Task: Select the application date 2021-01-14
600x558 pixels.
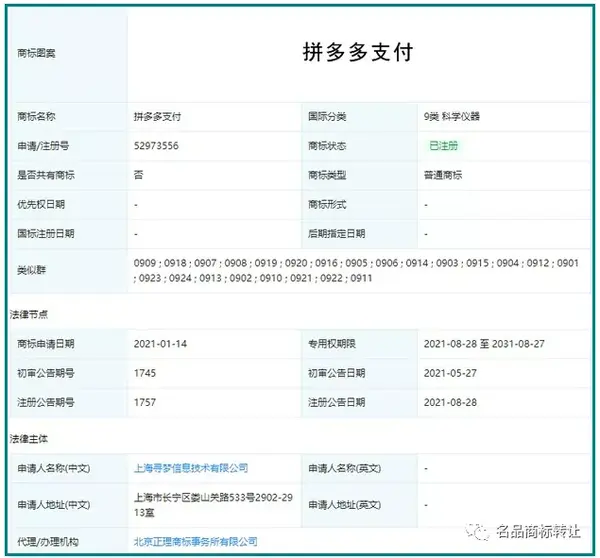Action: pyautogui.click(x=160, y=344)
